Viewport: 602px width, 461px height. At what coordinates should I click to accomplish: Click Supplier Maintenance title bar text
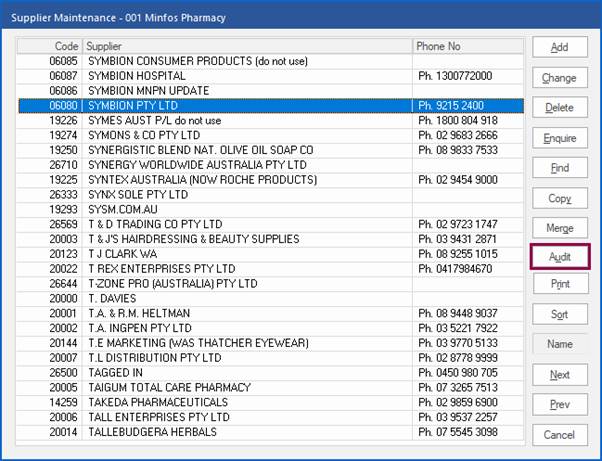tap(118, 18)
